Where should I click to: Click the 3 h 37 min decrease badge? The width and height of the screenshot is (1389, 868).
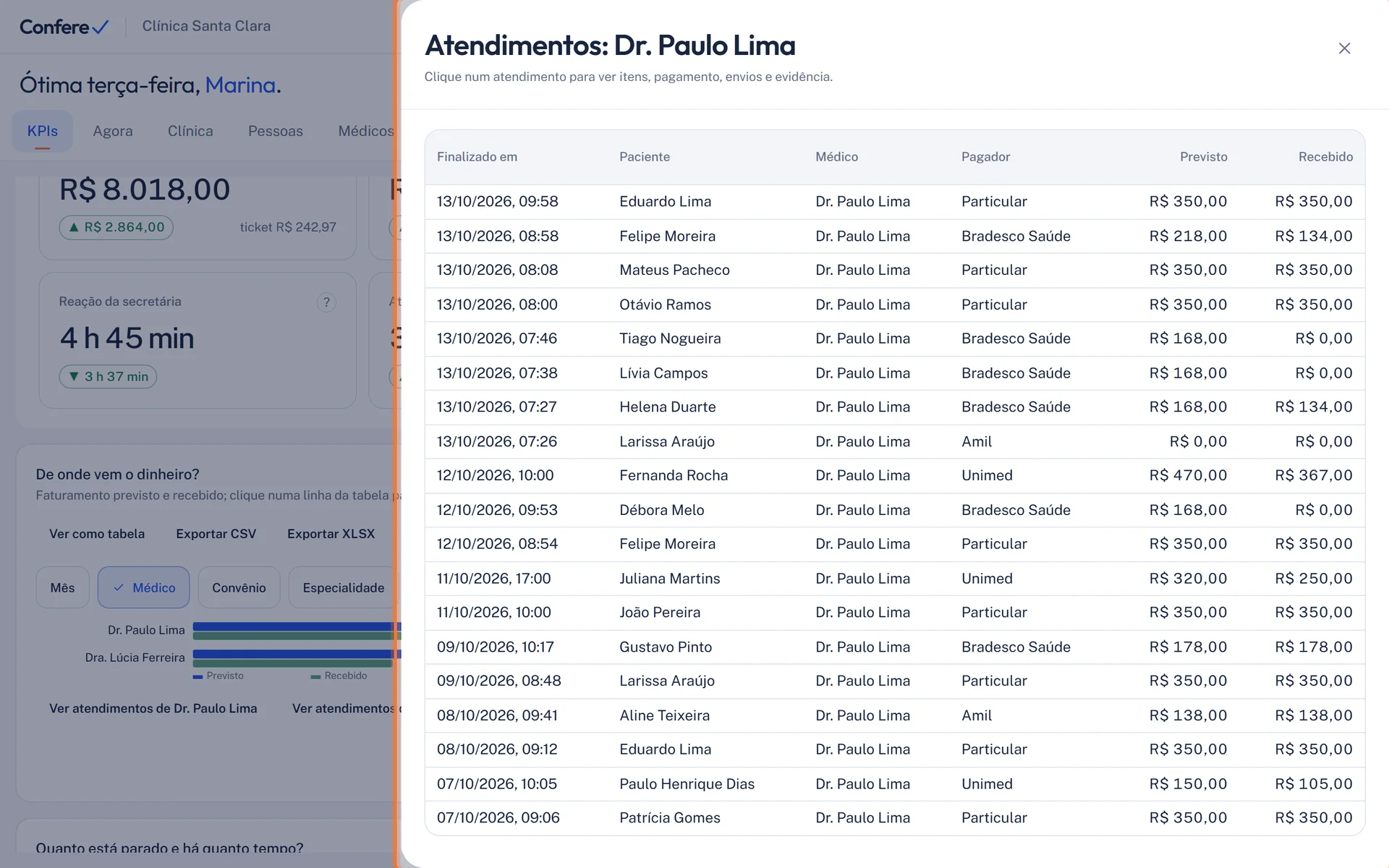[108, 376]
